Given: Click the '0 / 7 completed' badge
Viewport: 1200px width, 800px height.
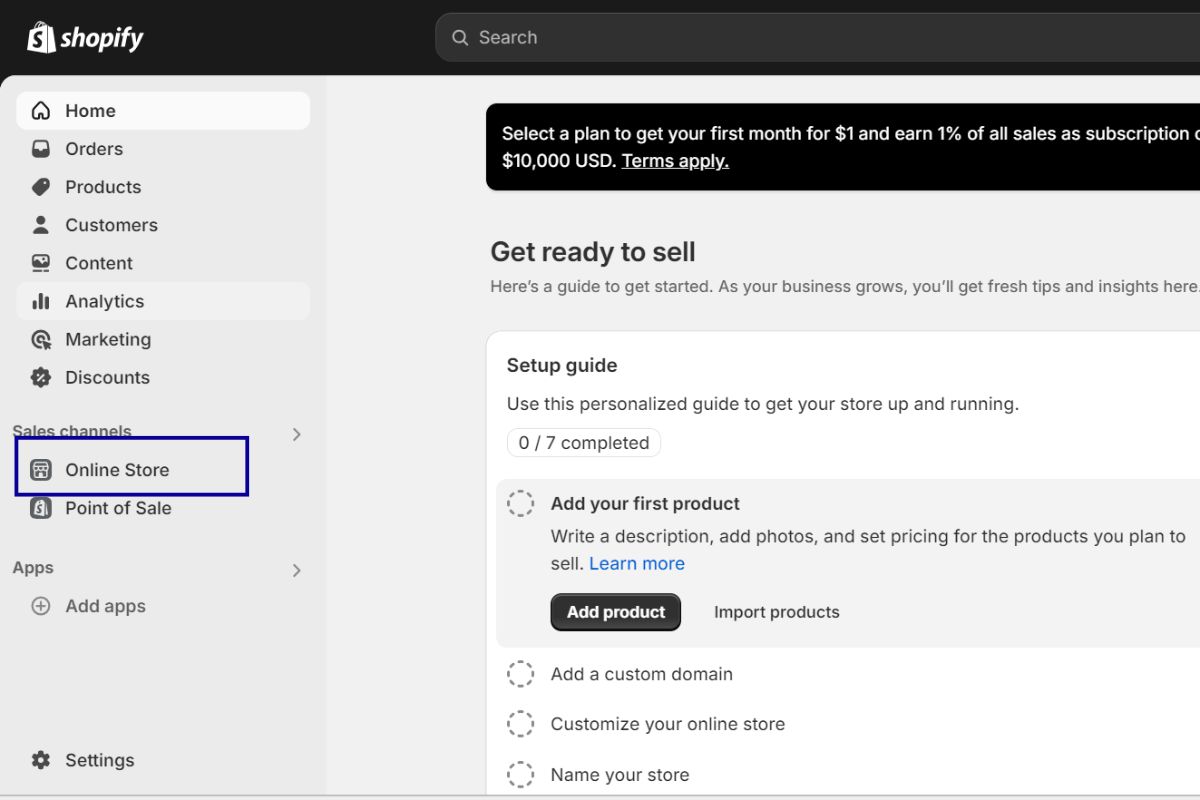Looking at the screenshot, I should tap(584, 442).
